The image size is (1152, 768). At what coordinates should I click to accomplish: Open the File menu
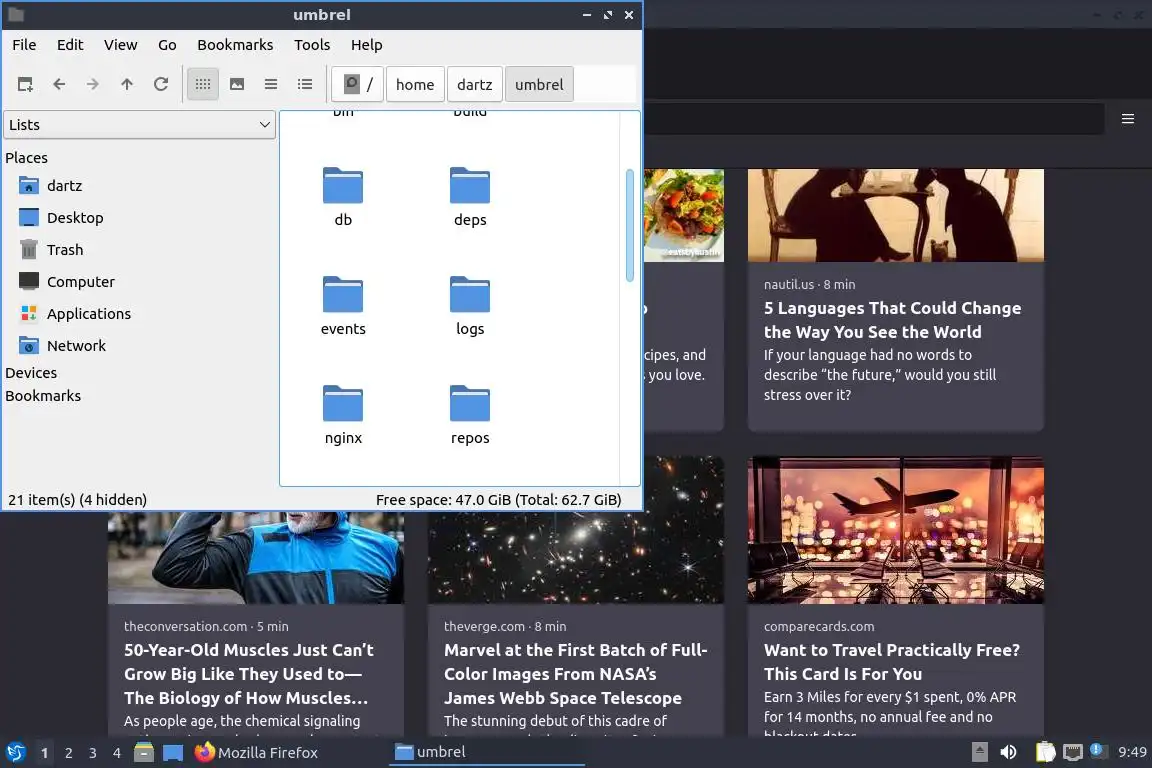[x=24, y=45]
